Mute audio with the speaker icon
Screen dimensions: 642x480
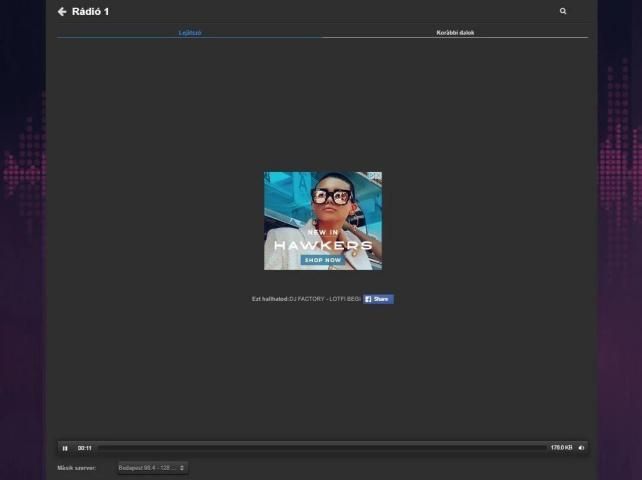(x=581, y=448)
